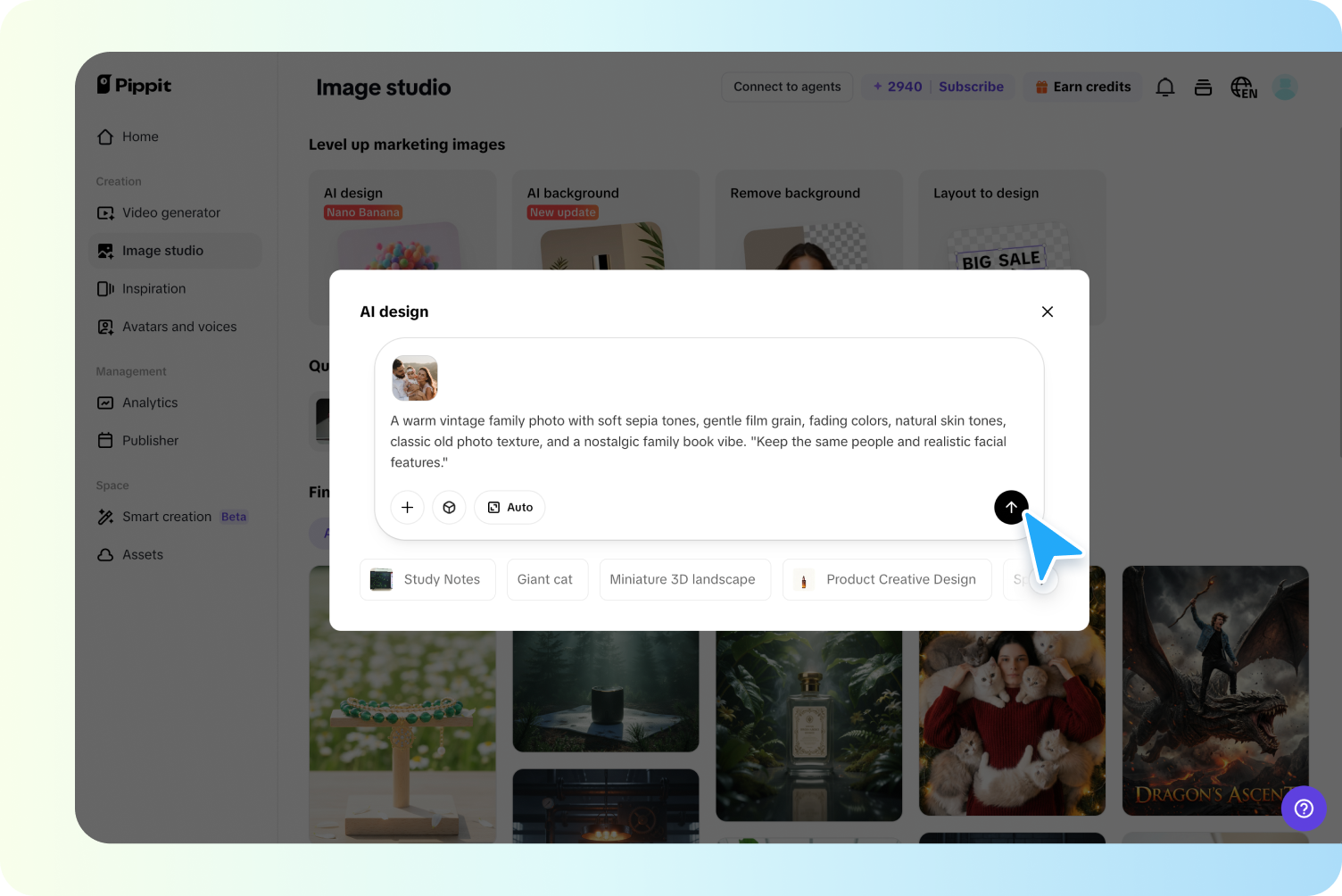Click the plus add-attachment button

pos(407,507)
